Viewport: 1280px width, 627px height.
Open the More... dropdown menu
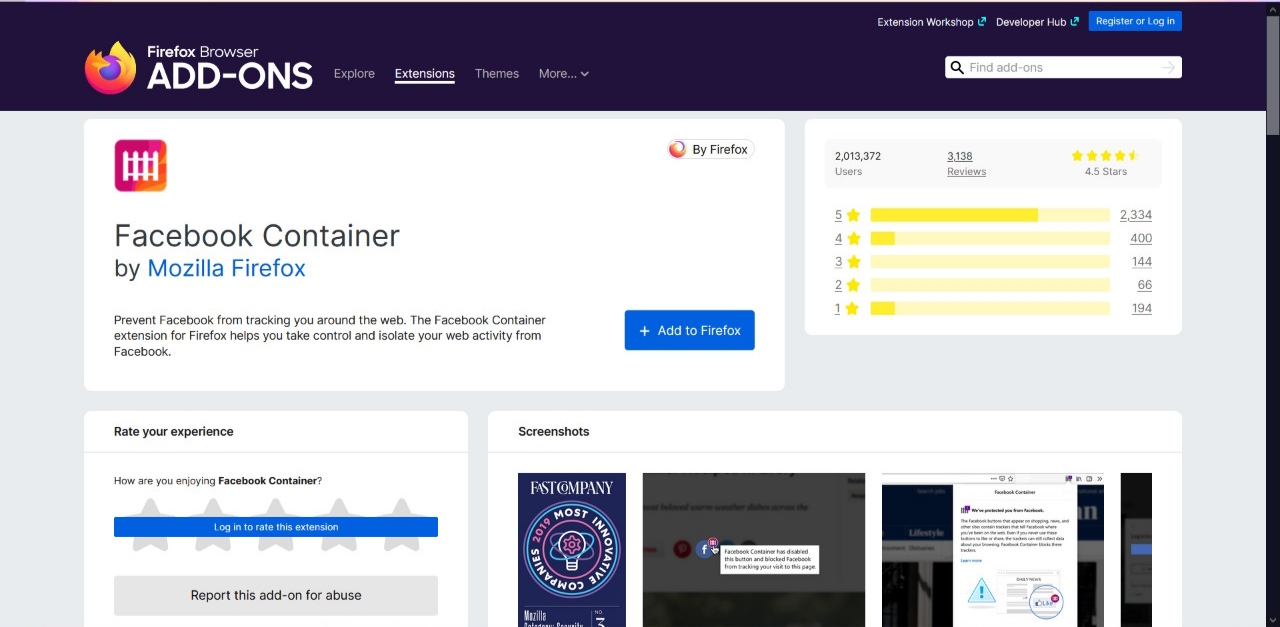[x=564, y=73]
